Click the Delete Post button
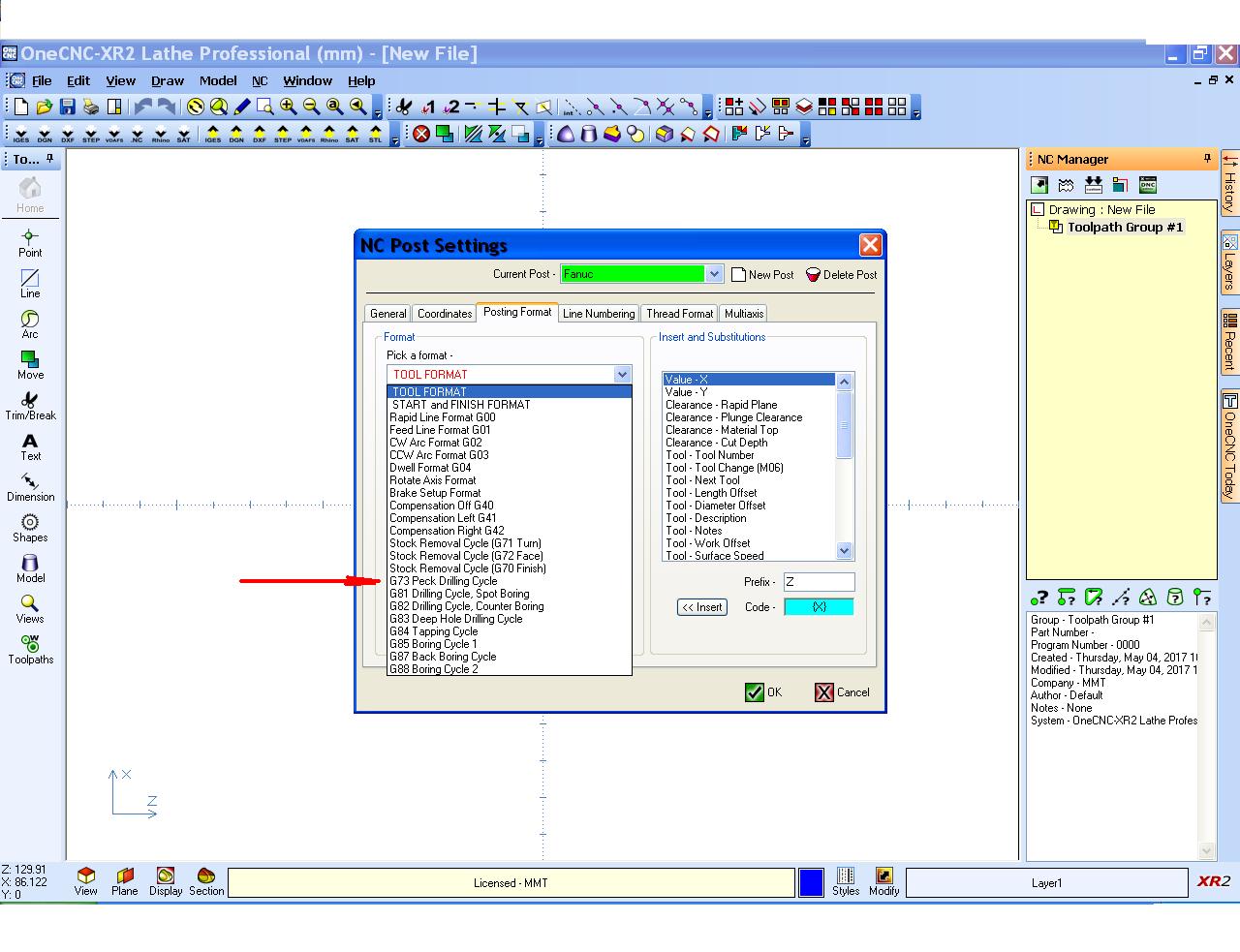1240x952 pixels. (x=841, y=274)
